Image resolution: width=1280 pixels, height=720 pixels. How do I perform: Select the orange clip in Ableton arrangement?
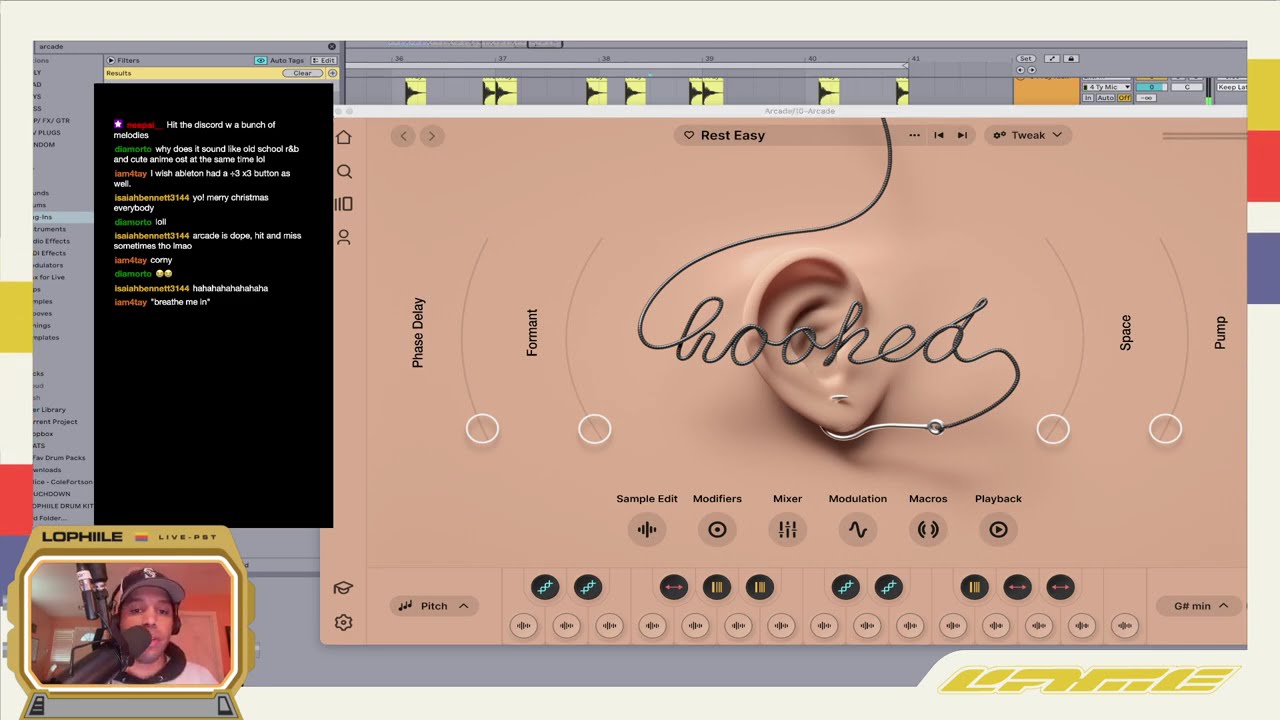[1046, 91]
